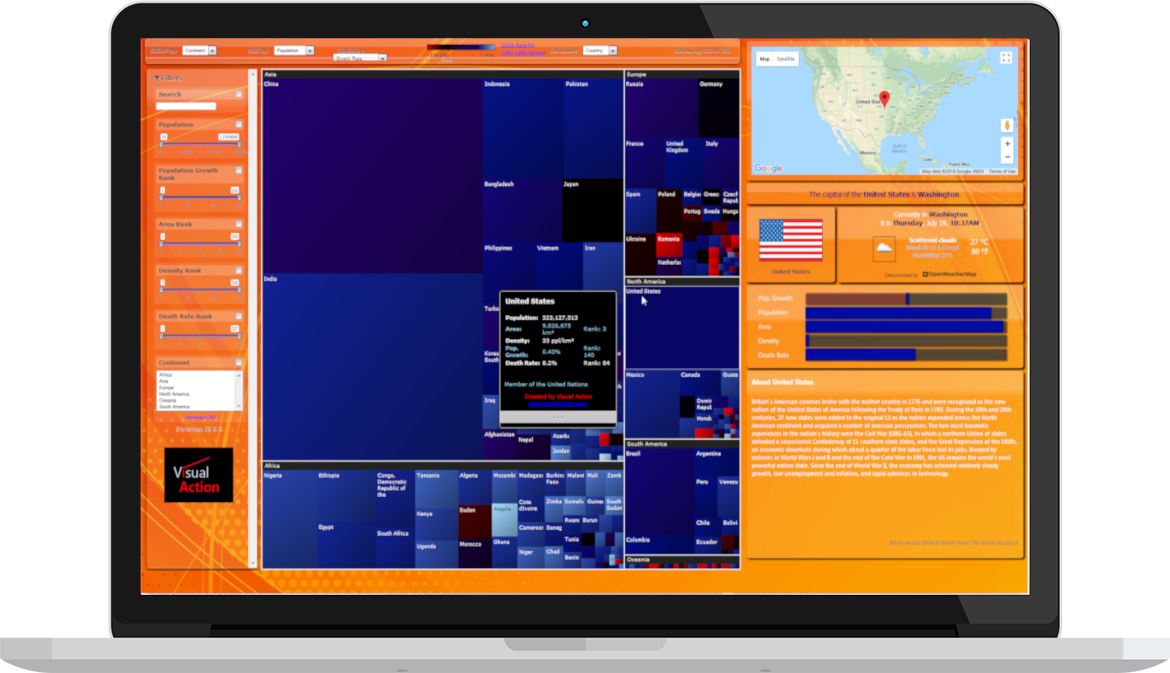The width and height of the screenshot is (1170, 673).
Task: Toggle the Population Growth Rank checkbox
Action: pos(239,171)
